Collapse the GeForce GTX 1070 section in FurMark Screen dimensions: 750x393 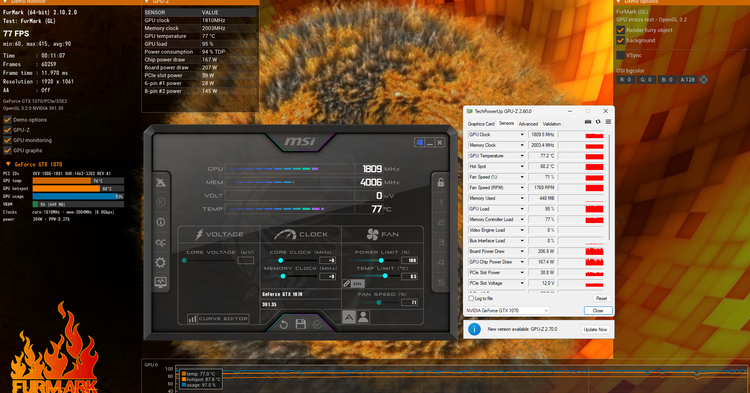[x=8, y=164]
